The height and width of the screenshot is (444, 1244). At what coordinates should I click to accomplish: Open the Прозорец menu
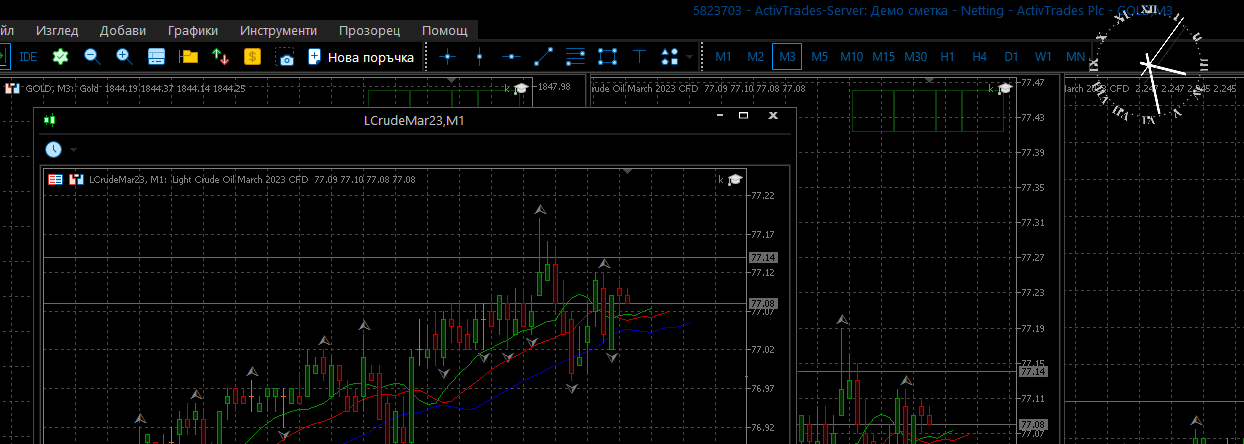(370, 30)
